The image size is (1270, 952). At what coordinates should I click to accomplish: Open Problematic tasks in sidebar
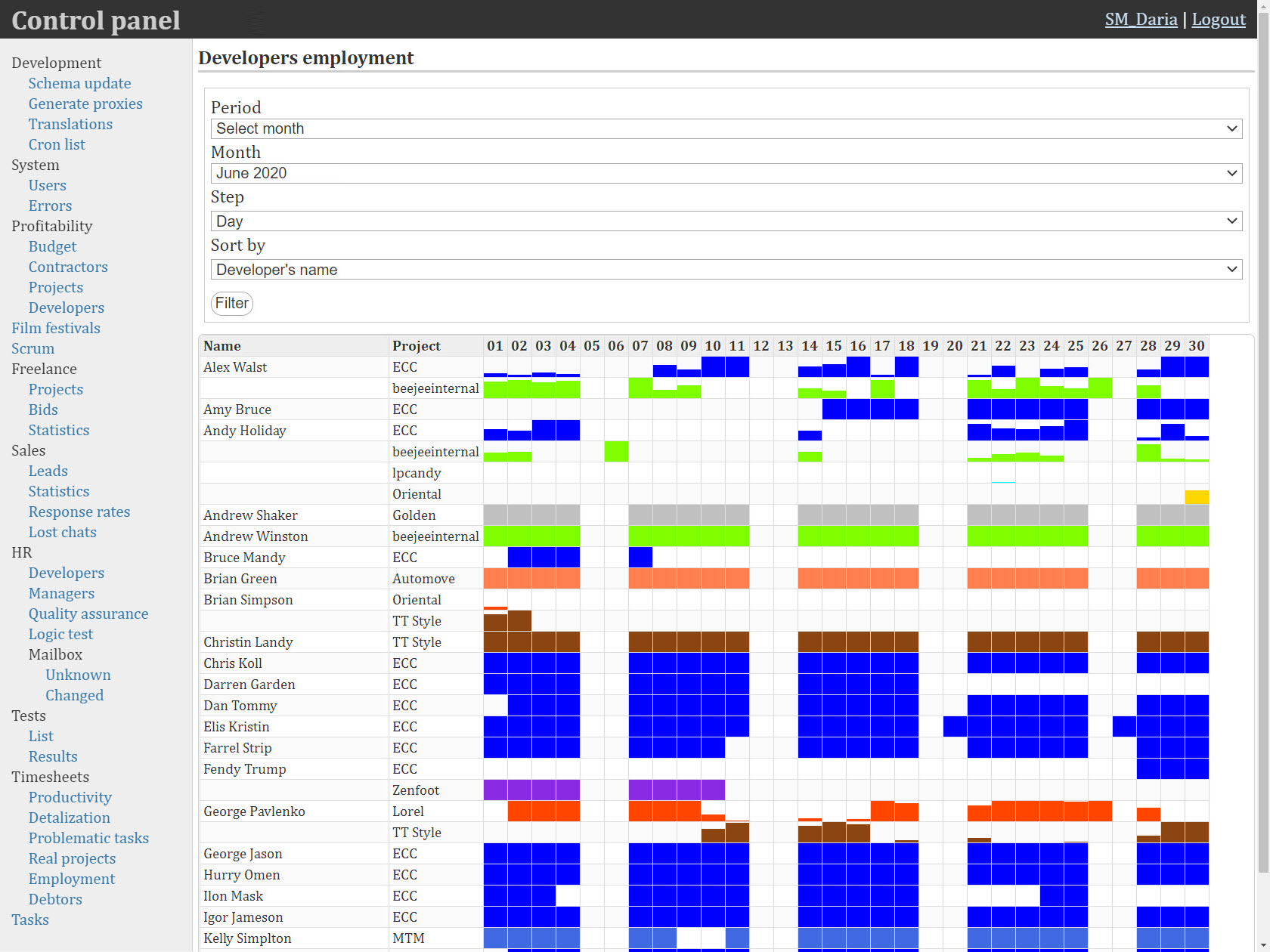(88, 838)
